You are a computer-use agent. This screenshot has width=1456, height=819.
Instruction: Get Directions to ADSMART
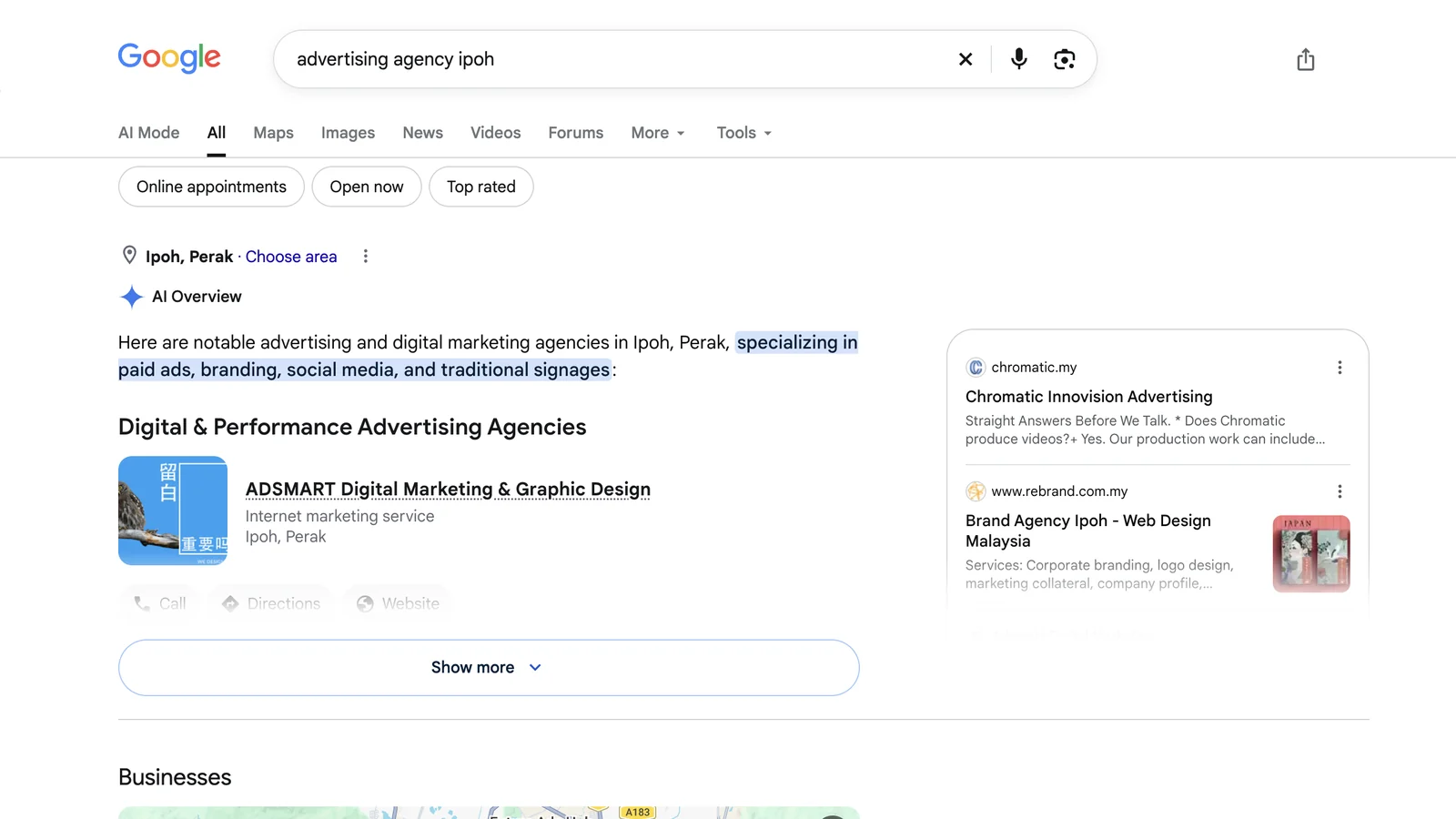271,603
